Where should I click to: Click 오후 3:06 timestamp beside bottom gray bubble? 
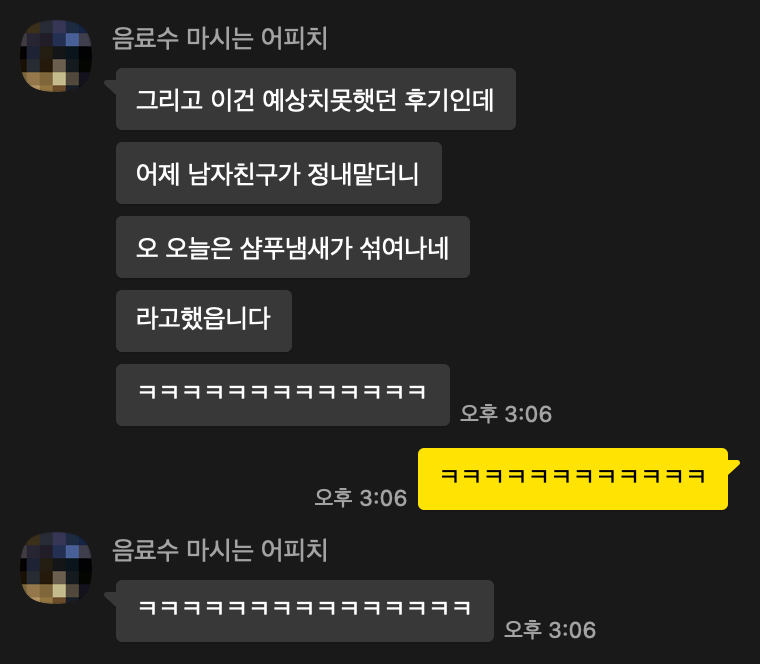point(550,630)
